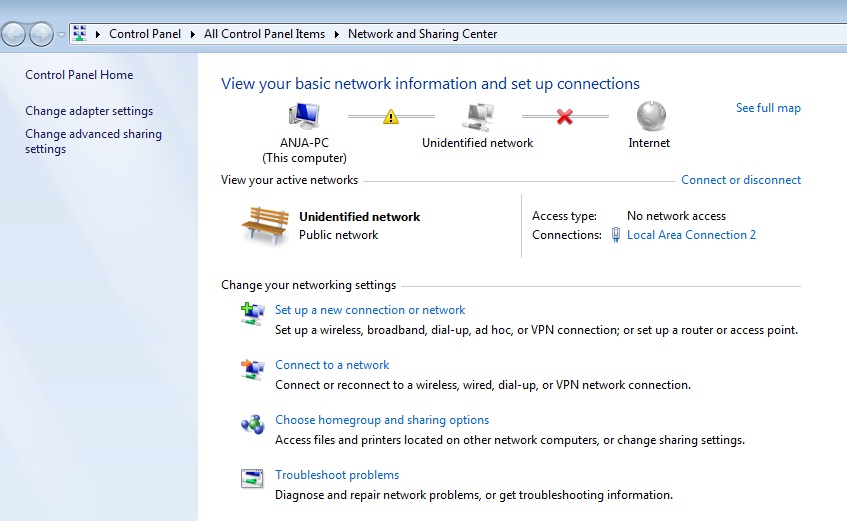The width and height of the screenshot is (847, 521).
Task: Click the Connections: label
Action: [x=567, y=235]
